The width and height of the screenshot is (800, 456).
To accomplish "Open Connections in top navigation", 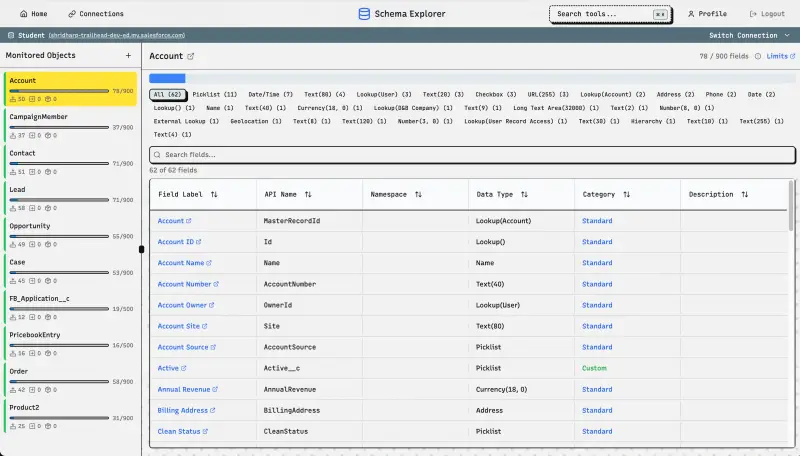I will [x=96, y=14].
